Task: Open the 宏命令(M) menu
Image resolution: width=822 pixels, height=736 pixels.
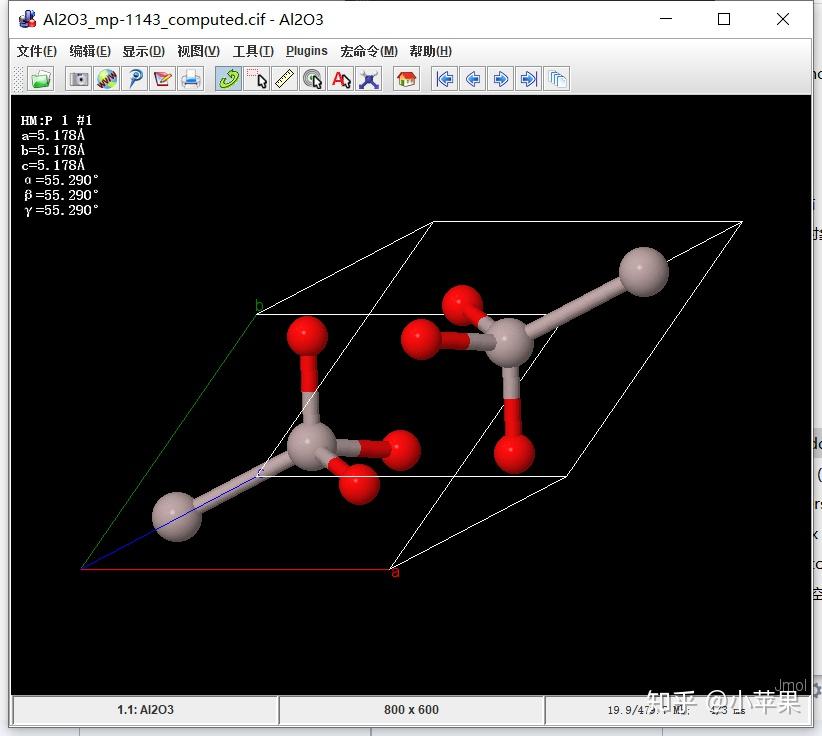Action: pos(368,51)
